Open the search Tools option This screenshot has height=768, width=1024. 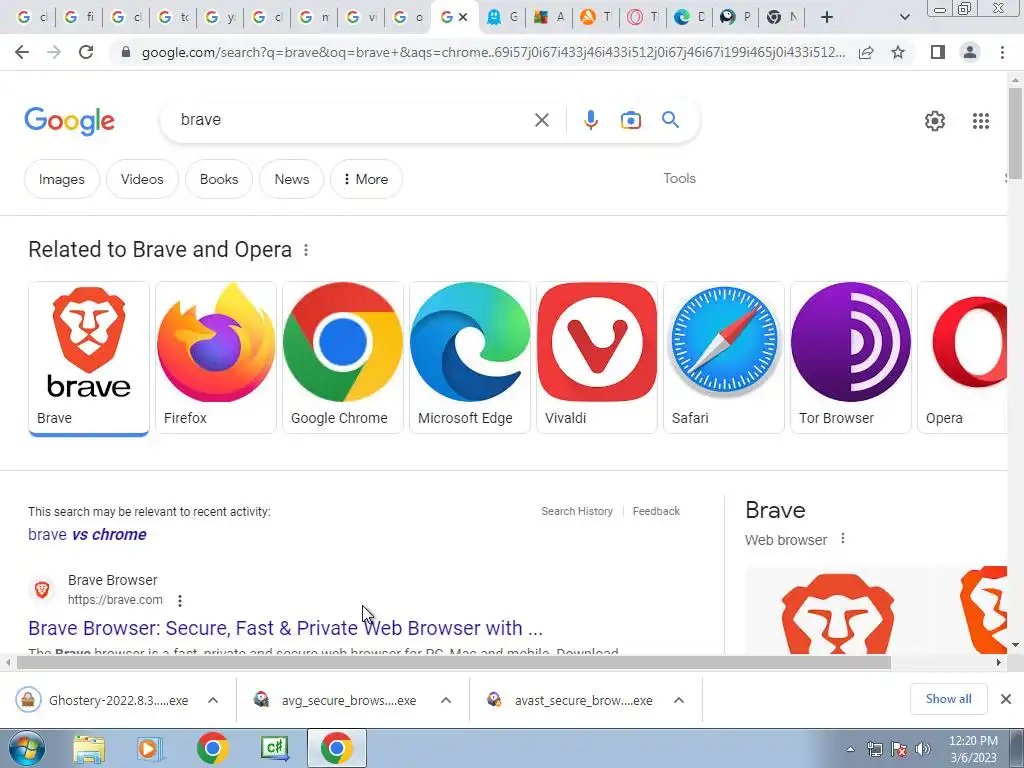point(679,178)
